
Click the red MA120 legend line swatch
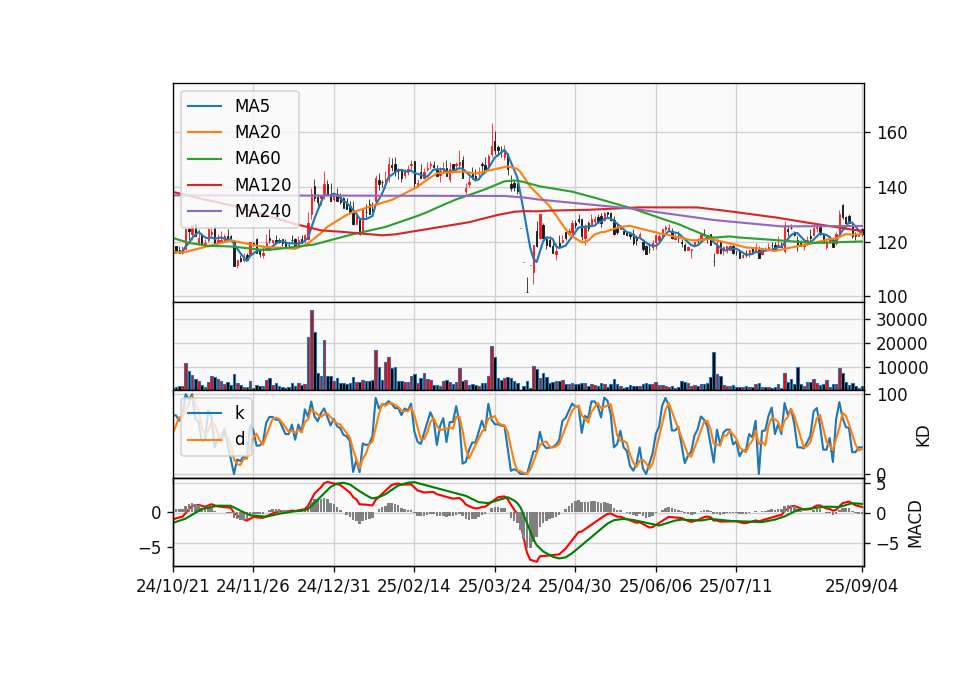204,185
